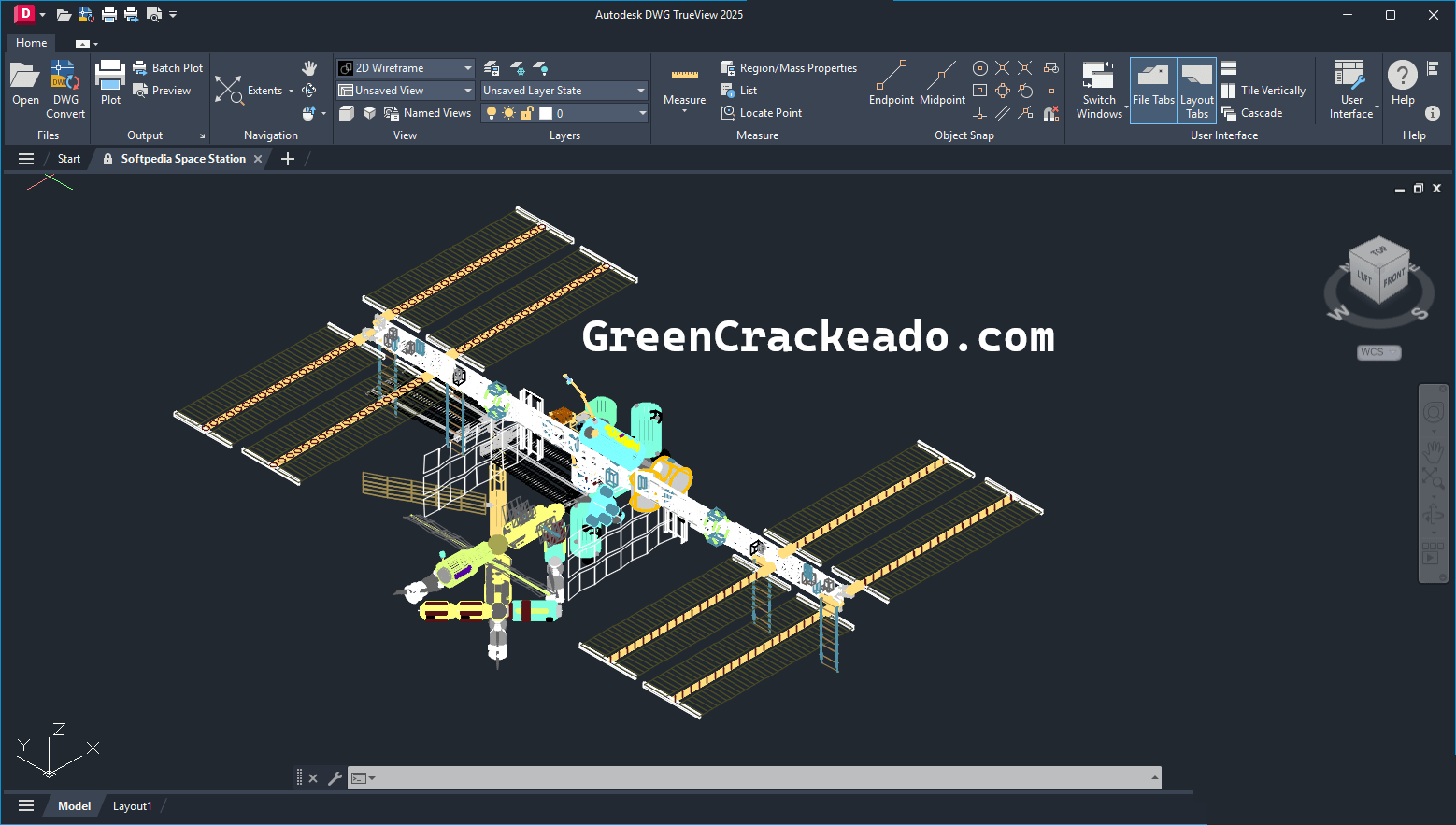This screenshot has width=1456, height=825.
Task: Switch to the Layout1 tab
Action: coord(132,806)
